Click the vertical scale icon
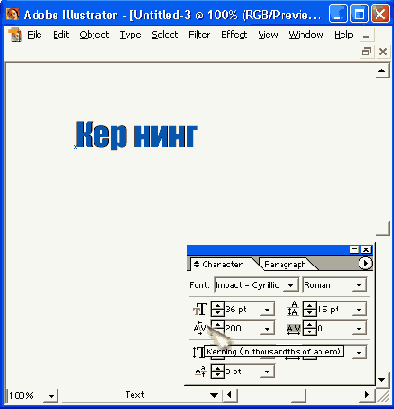The height and width of the screenshot is (409, 394). pos(199,352)
